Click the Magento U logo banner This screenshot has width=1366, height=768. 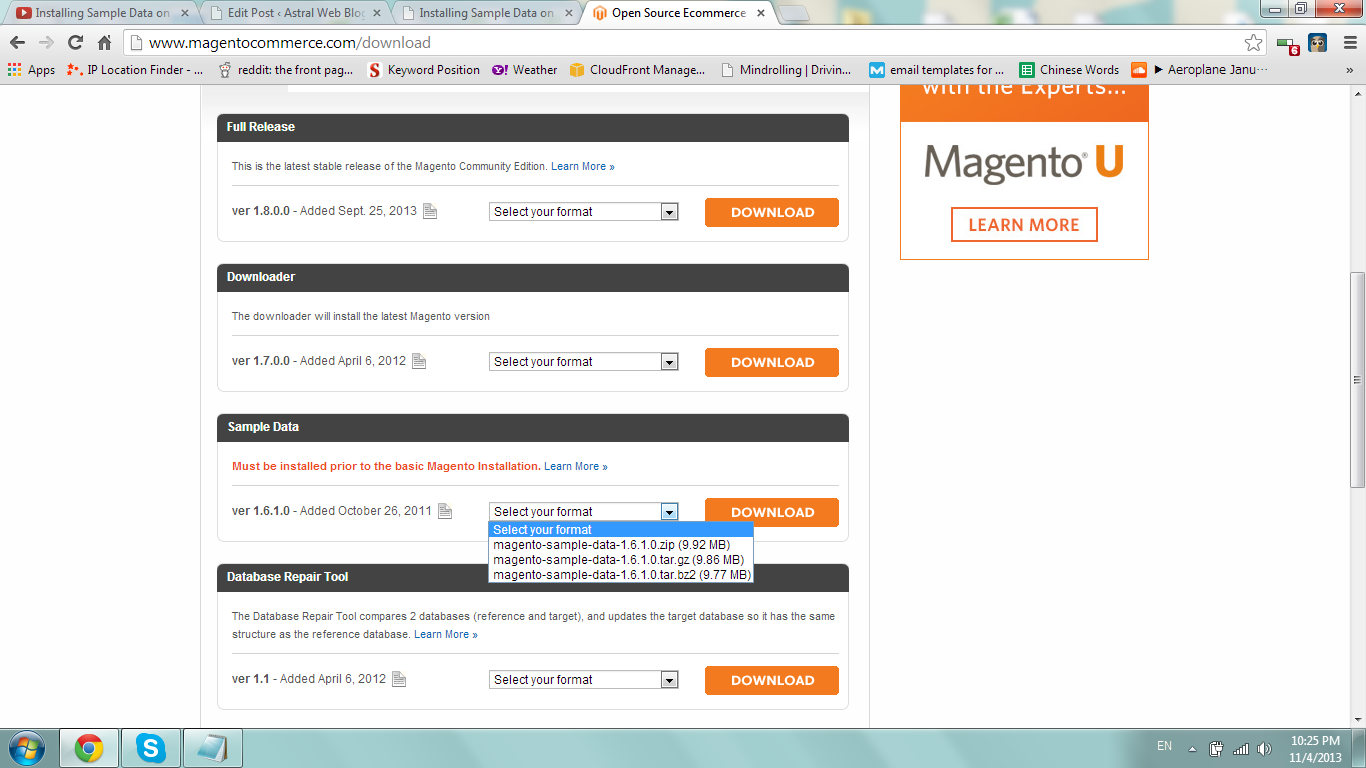1024,163
